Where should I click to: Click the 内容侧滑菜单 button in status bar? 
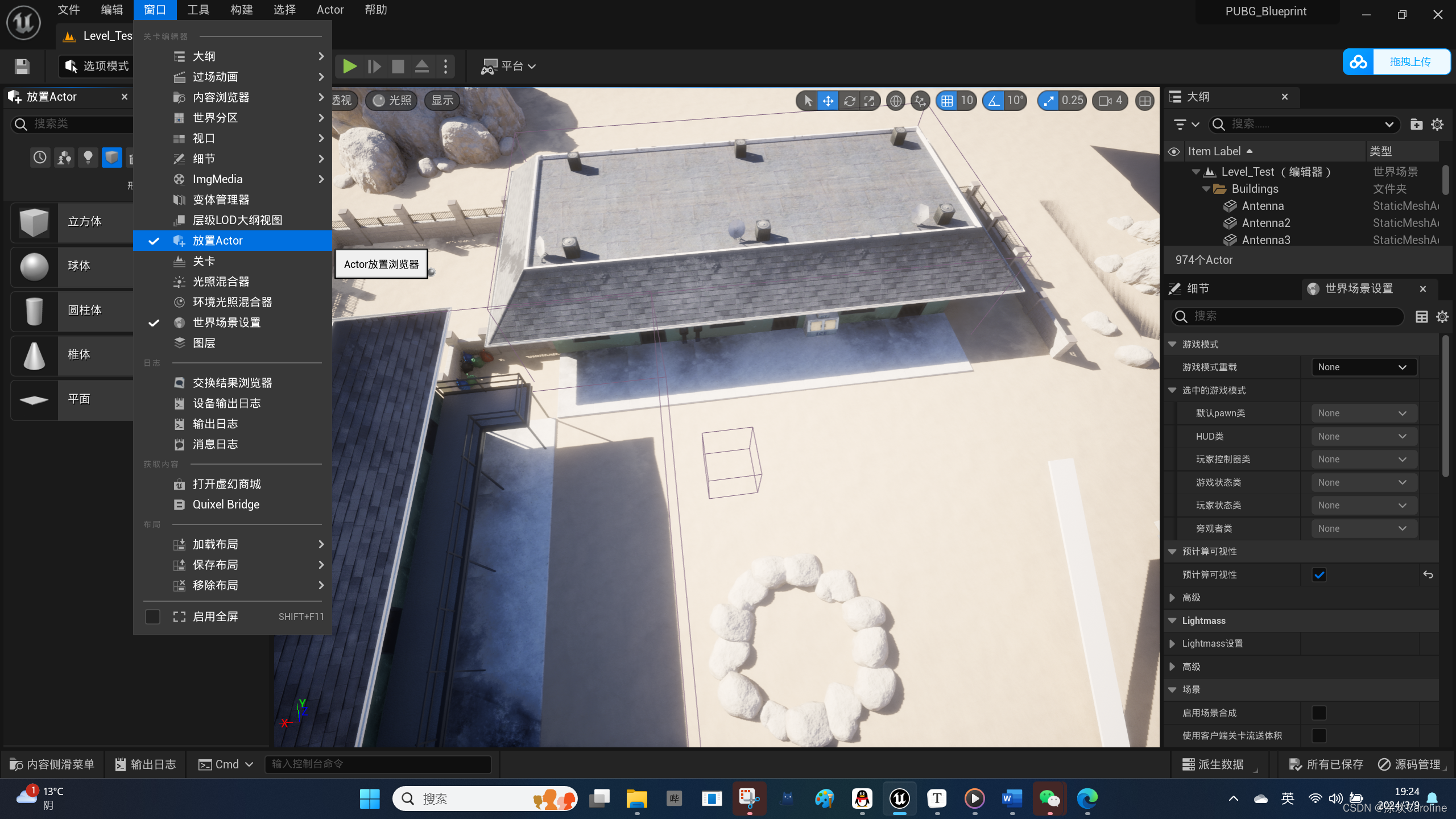click(52, 764)
